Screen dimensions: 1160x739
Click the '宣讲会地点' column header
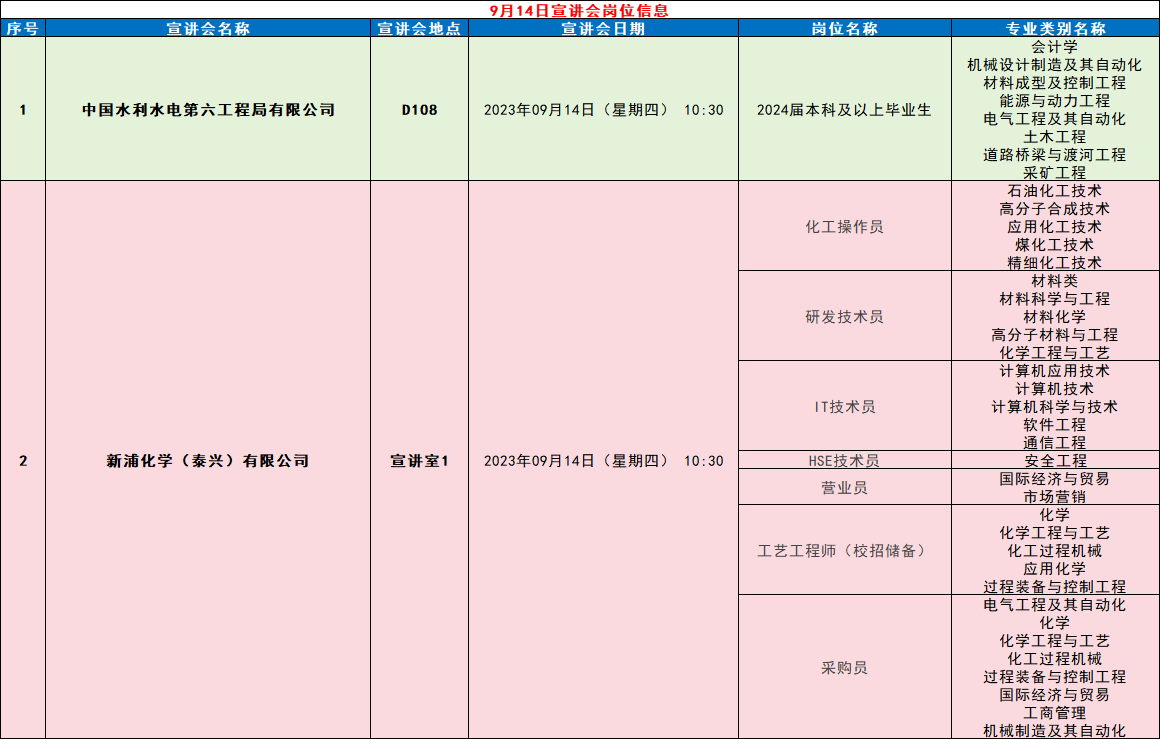[x=419, y=29]
